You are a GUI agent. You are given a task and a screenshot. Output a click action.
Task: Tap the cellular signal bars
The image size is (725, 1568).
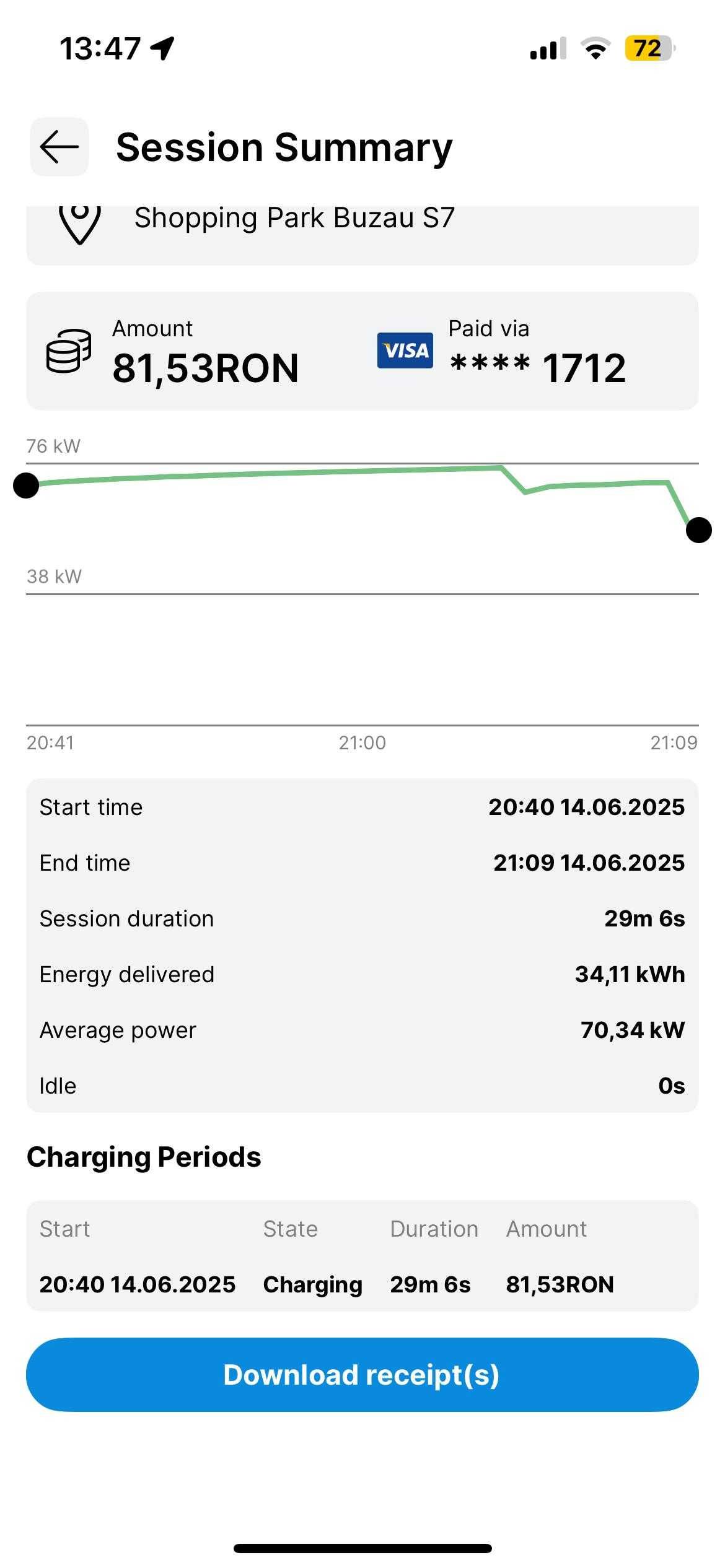548,48
